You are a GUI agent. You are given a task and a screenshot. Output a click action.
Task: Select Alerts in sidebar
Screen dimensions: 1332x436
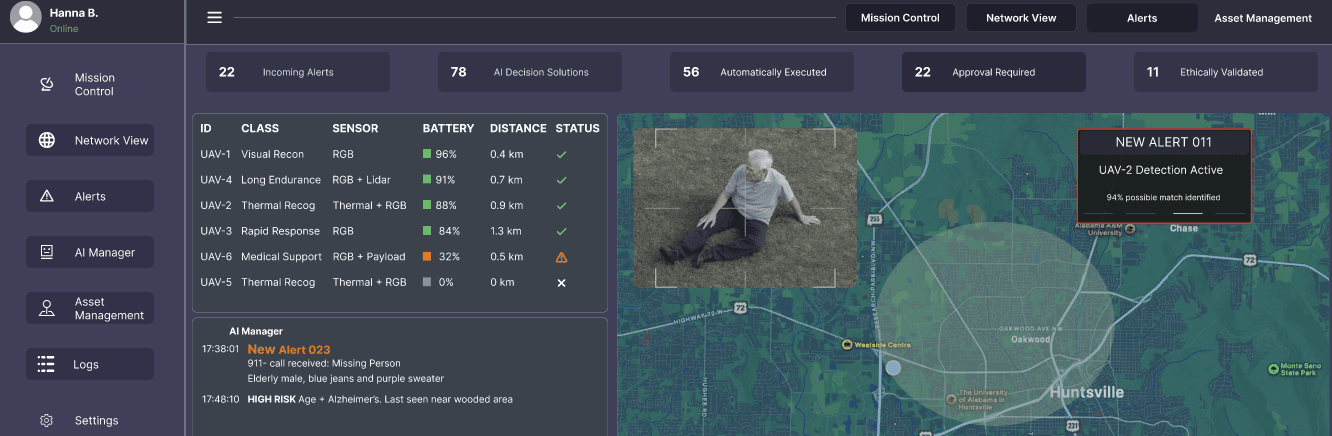point(90,196)
